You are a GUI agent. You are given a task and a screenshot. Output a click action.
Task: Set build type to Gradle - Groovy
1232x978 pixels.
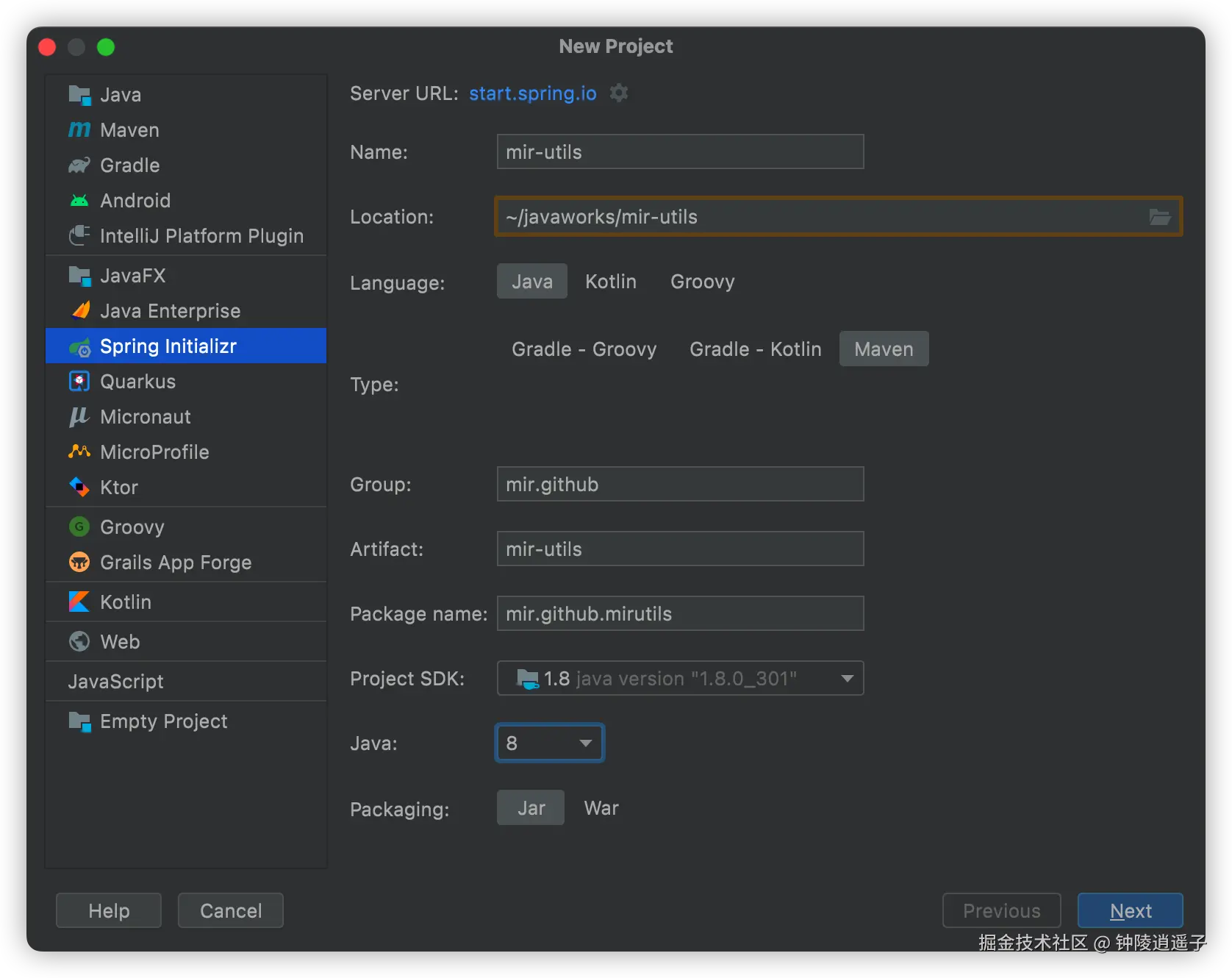click(584, 349)
